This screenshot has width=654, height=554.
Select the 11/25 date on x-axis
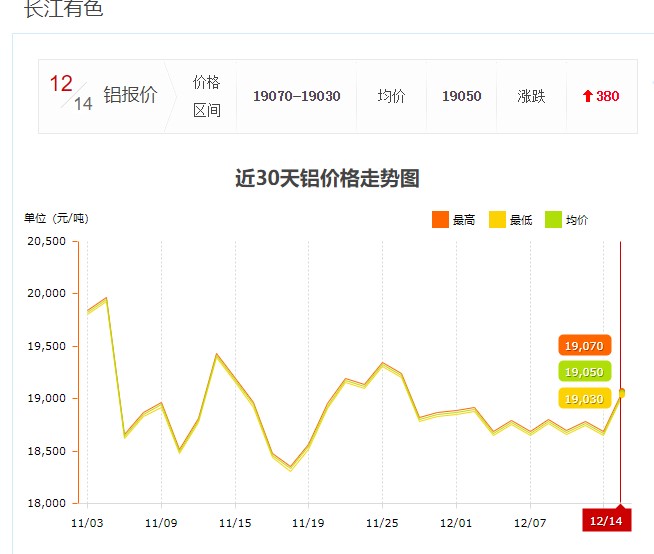tap(382, 522)
